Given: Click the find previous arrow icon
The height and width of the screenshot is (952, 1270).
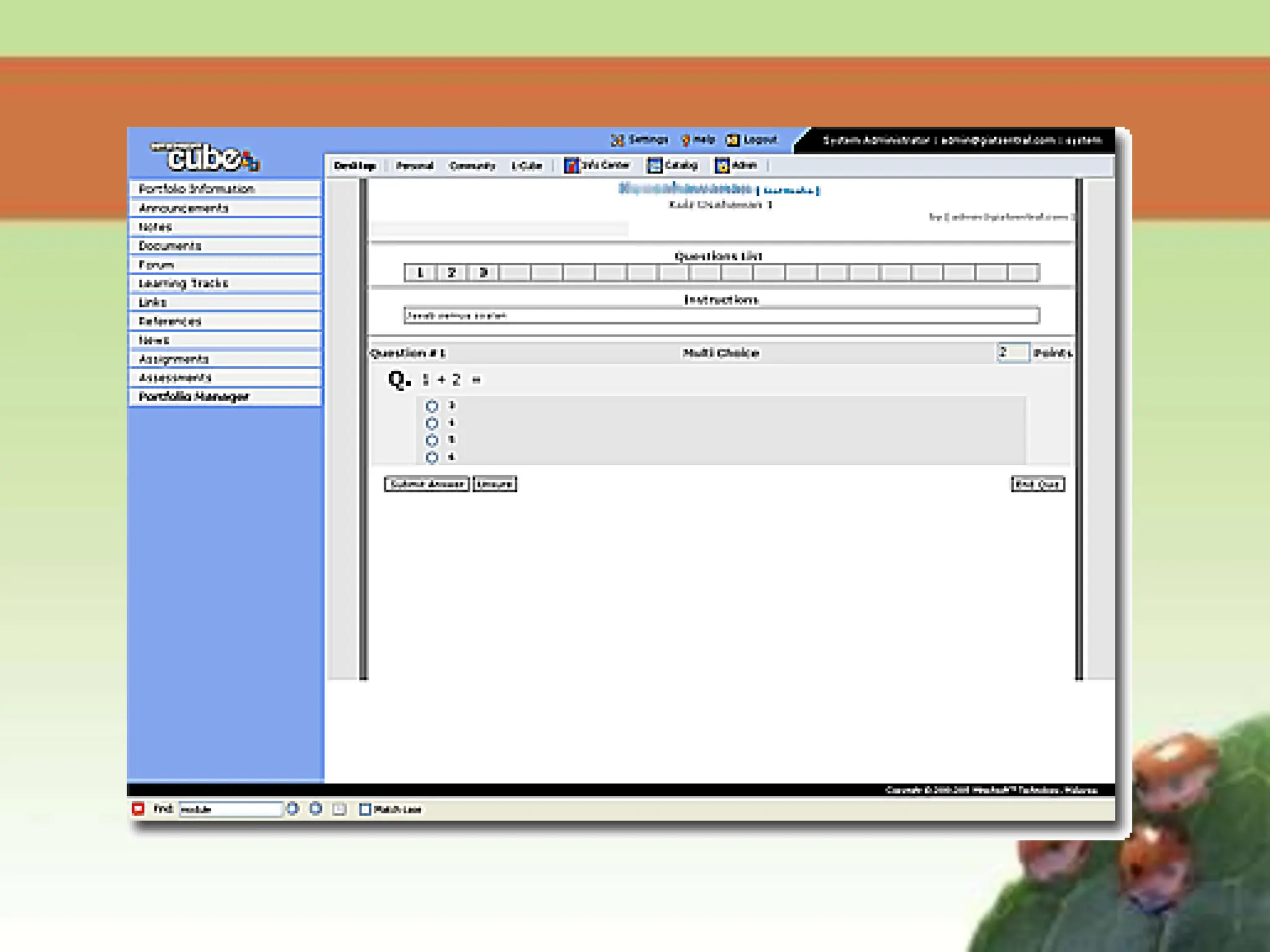Looking at the screenshot, I should tap(316, 809).
